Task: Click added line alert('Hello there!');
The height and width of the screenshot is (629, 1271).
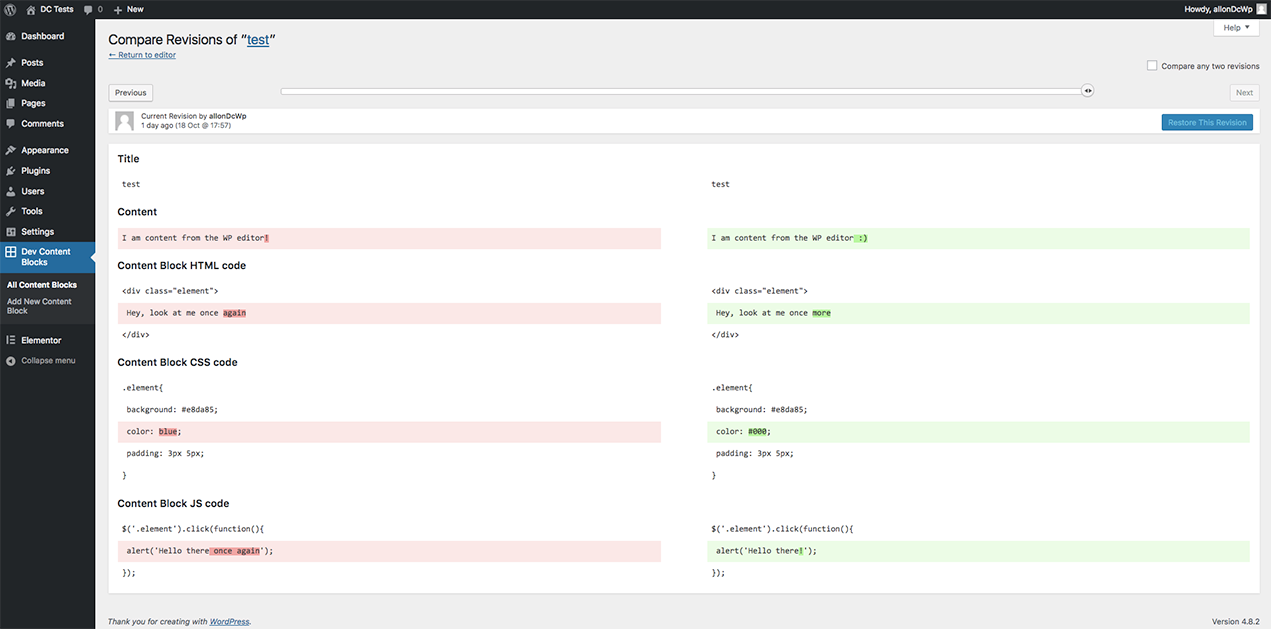Action: pyautogui.click(x=978, y=551)
